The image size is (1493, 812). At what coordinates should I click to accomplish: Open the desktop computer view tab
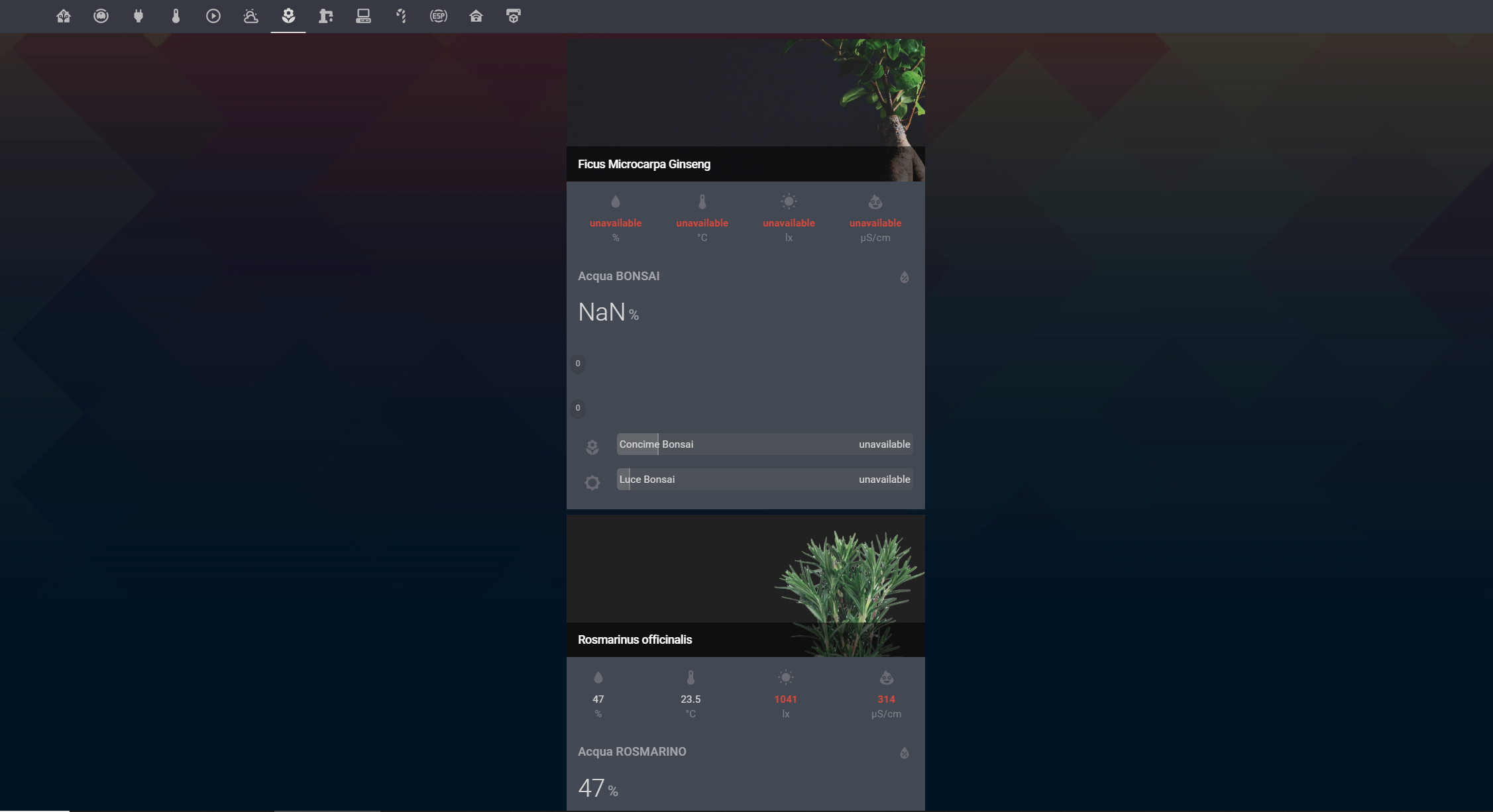coord(363,16)
